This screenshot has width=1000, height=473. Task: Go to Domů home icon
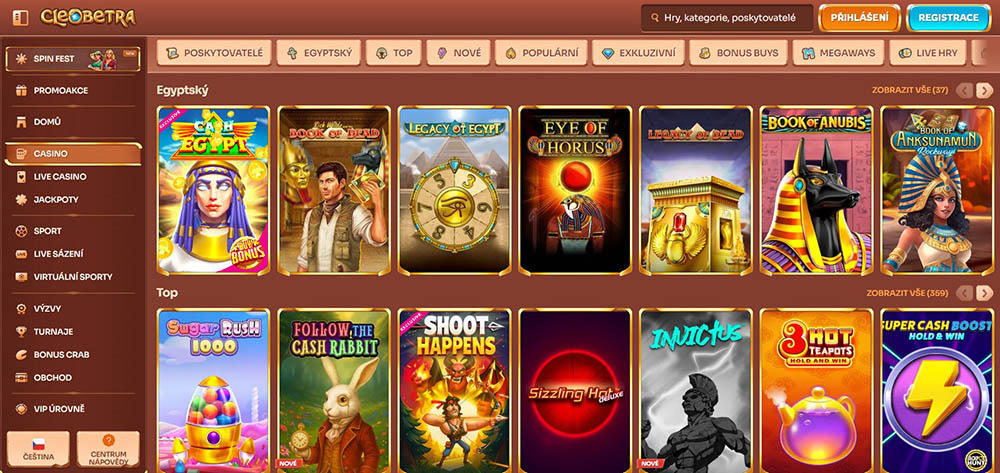click(22, 122)
